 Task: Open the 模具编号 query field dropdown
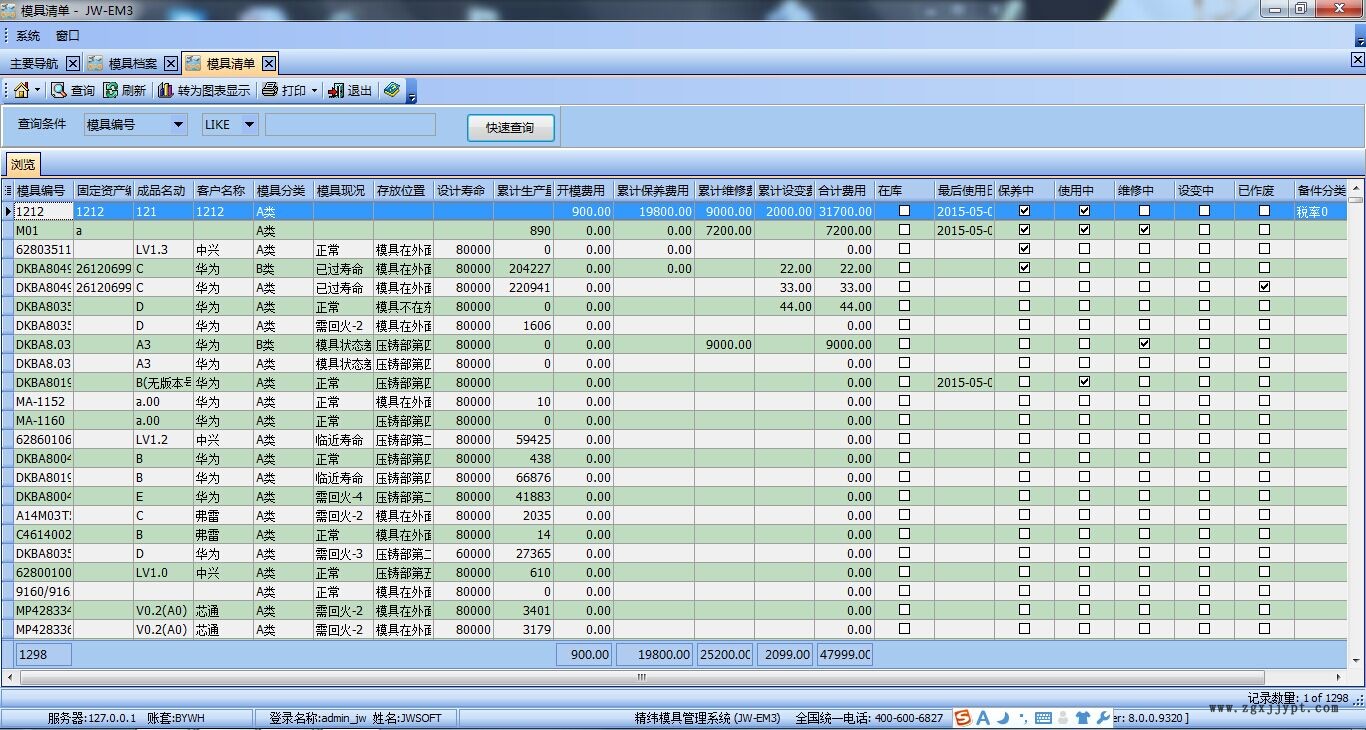point(180,123)
